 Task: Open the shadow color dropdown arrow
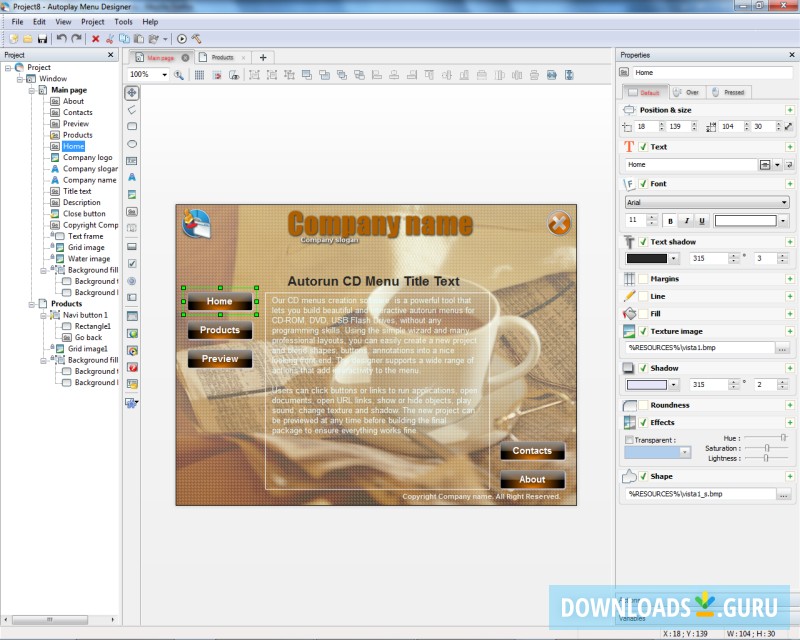pyautogui.click(x=673, y=385)
